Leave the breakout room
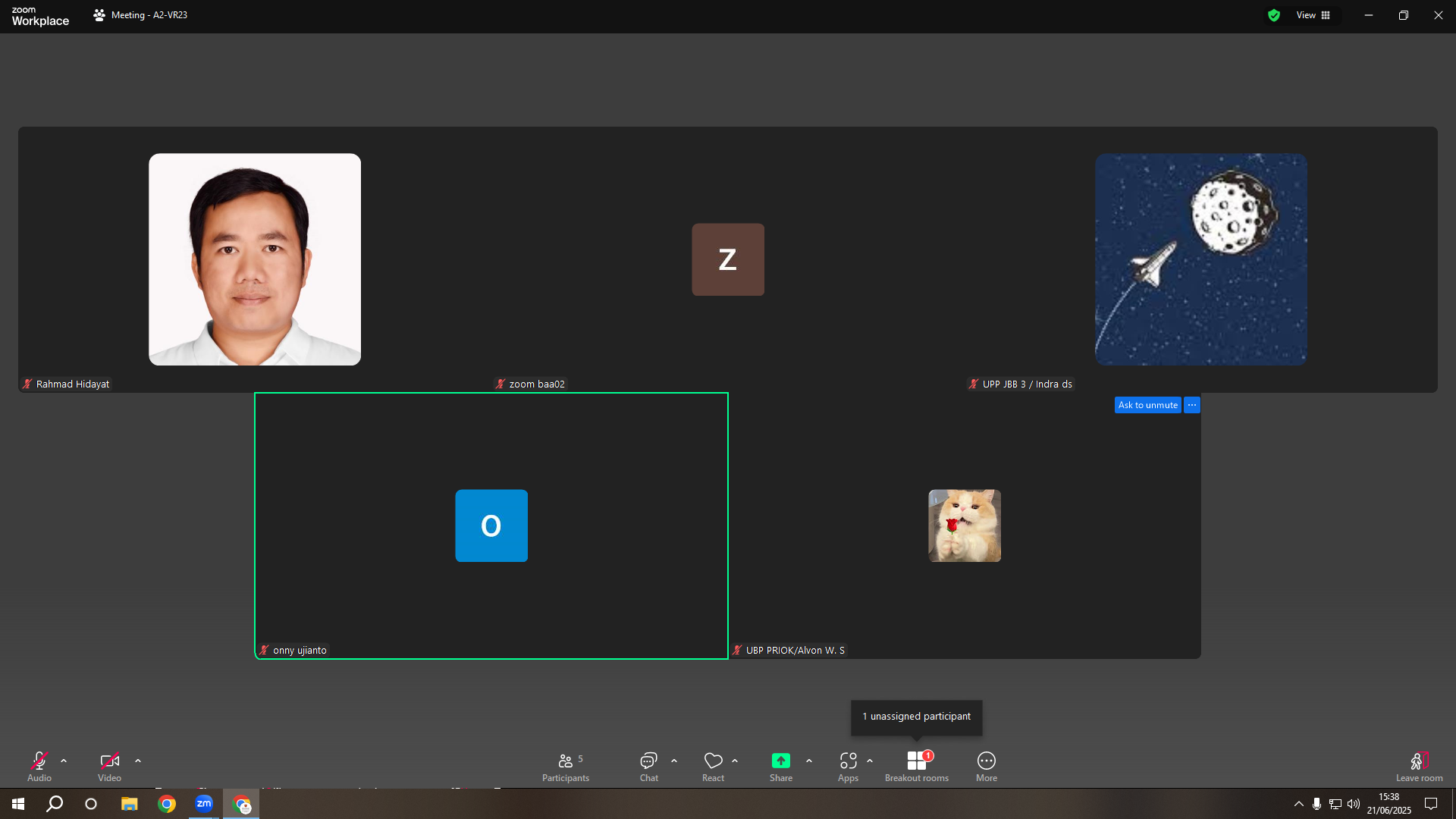 coord(1420,766)
